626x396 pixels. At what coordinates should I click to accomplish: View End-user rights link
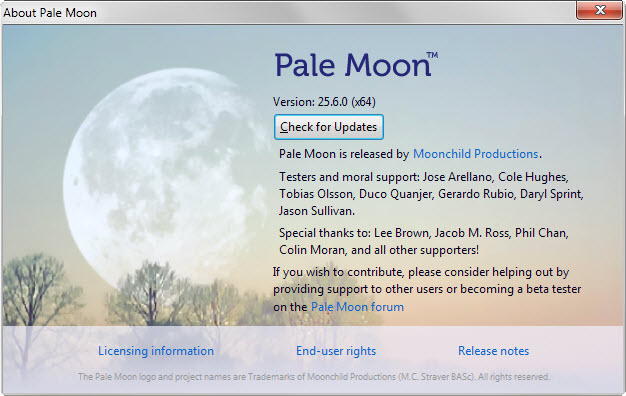pyautogui.click(x=336, y=351)
